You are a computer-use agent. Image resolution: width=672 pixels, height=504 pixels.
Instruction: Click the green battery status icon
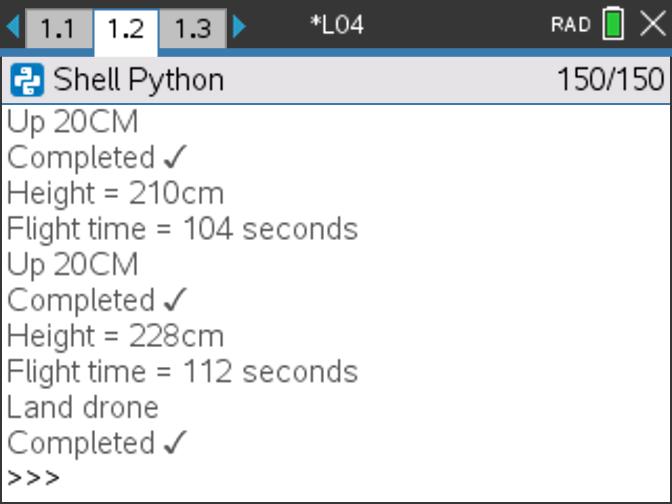coord(613,24)
